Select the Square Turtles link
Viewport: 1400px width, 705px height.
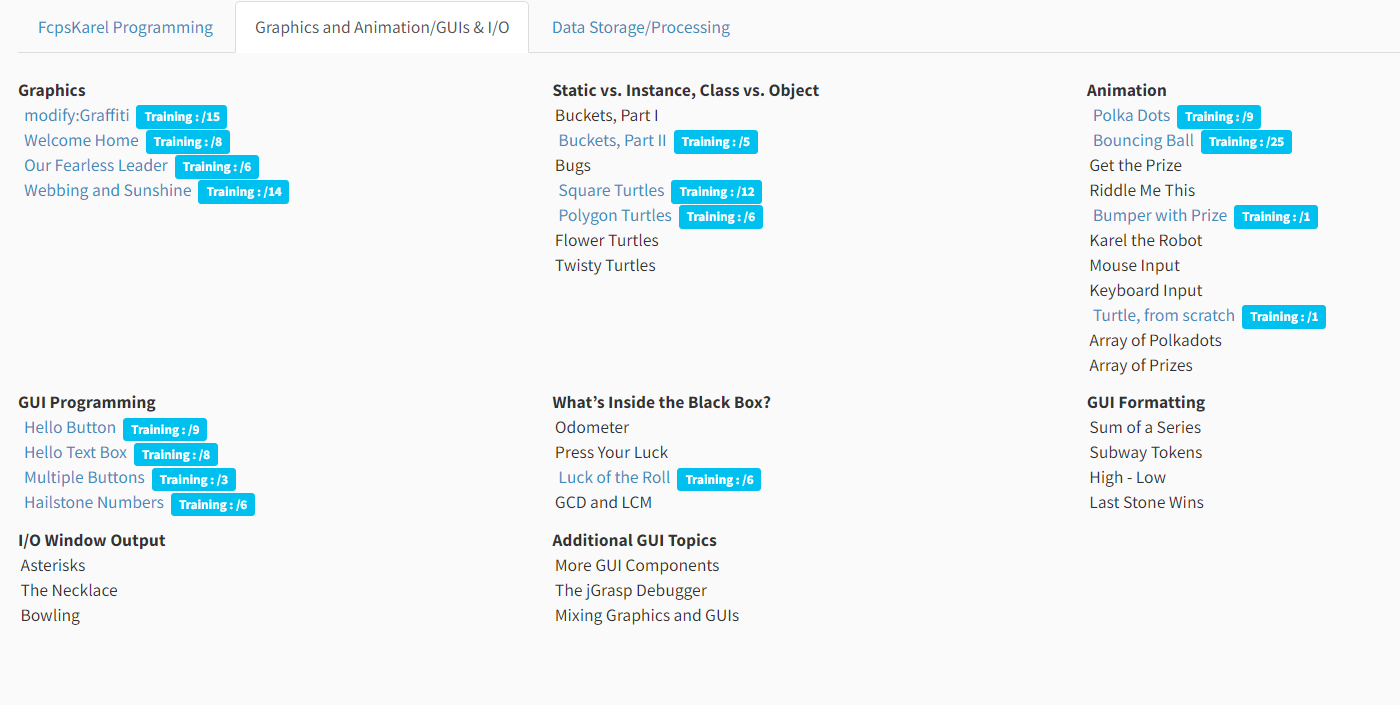tap(611, 190)
